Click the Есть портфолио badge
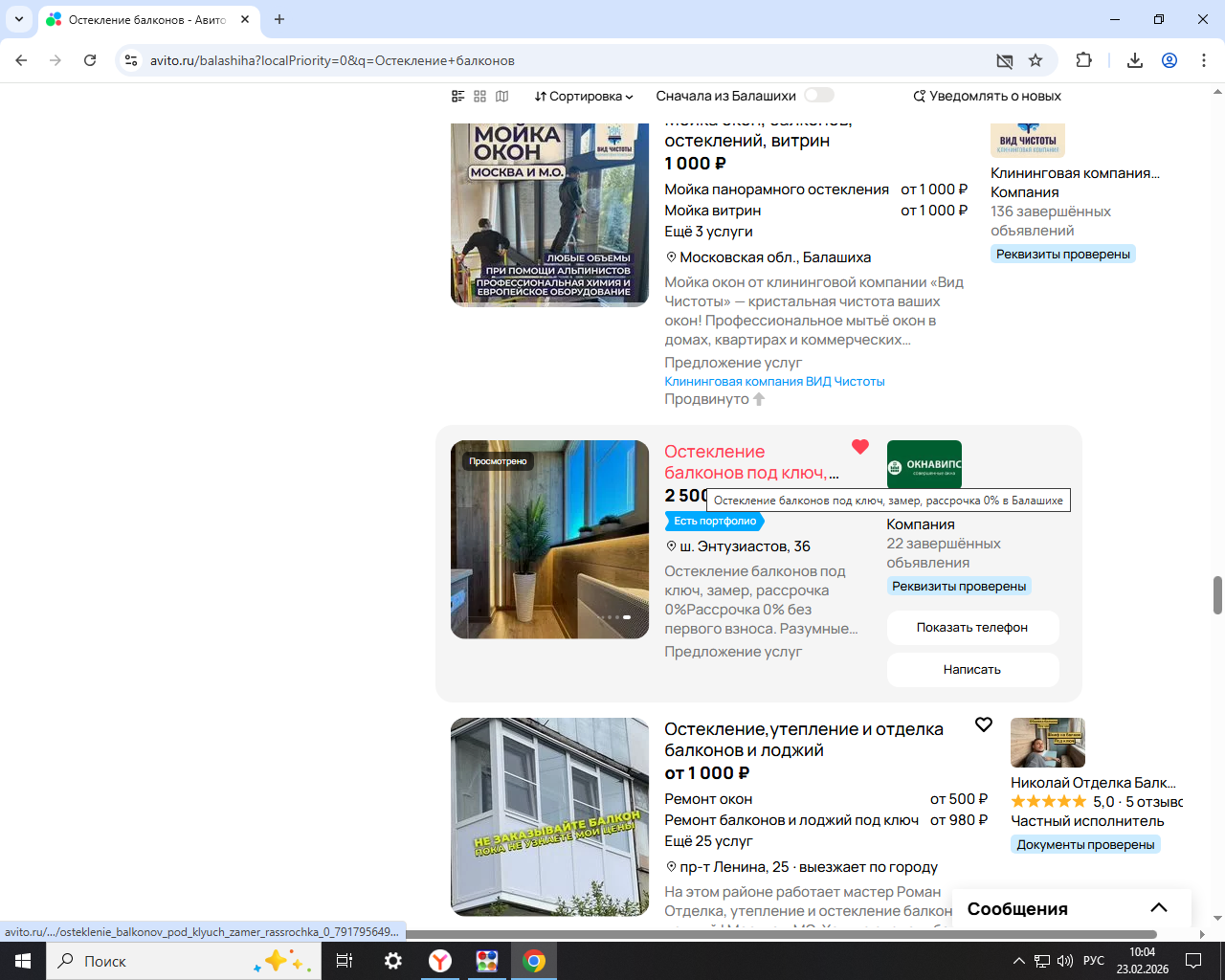The height and width of the screenshot is (980, 1225). pos(715,522)
